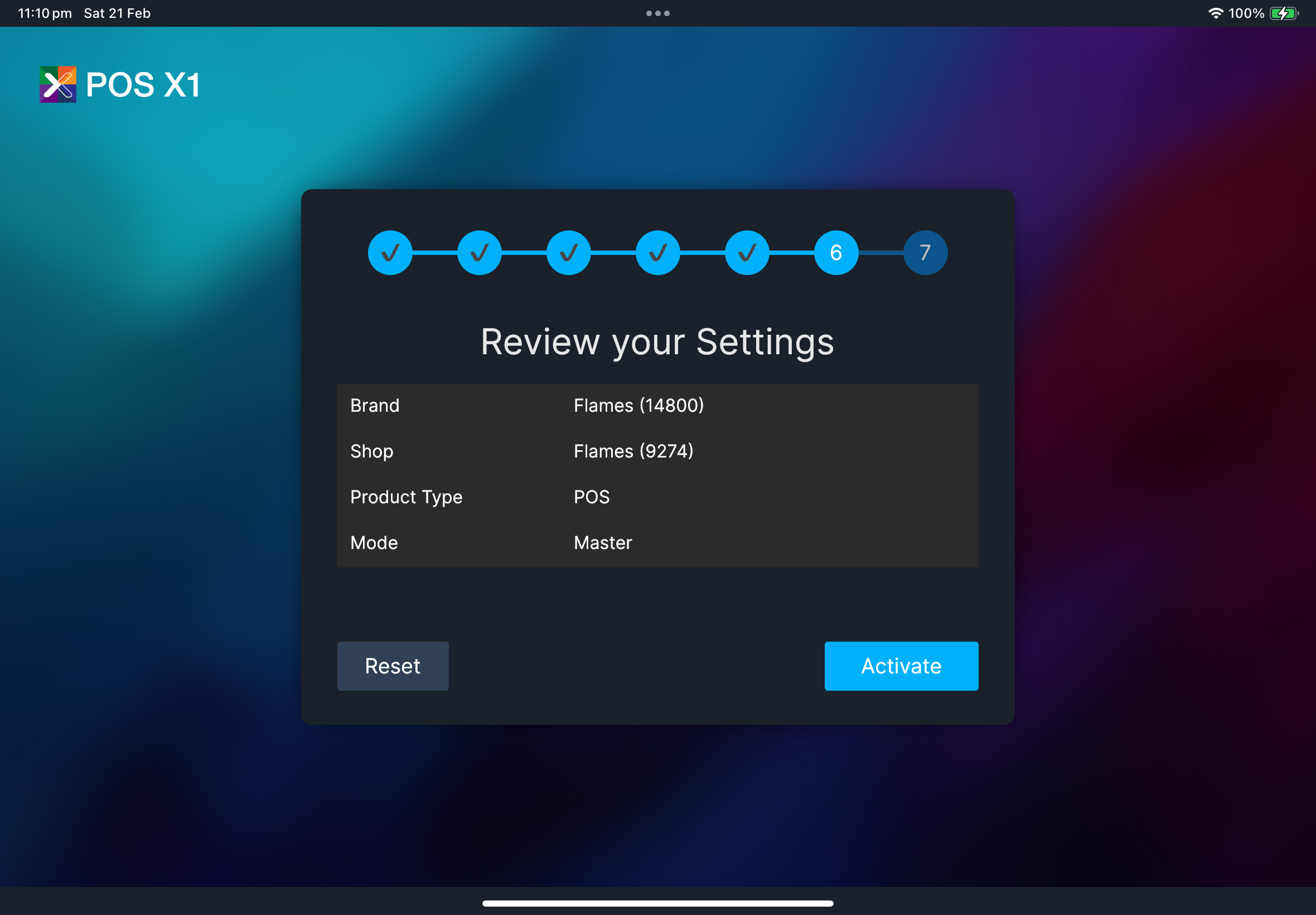Select the Product Type row labeled POS
Viewport: 1316px width, 915px height.
tap(591, 497)
